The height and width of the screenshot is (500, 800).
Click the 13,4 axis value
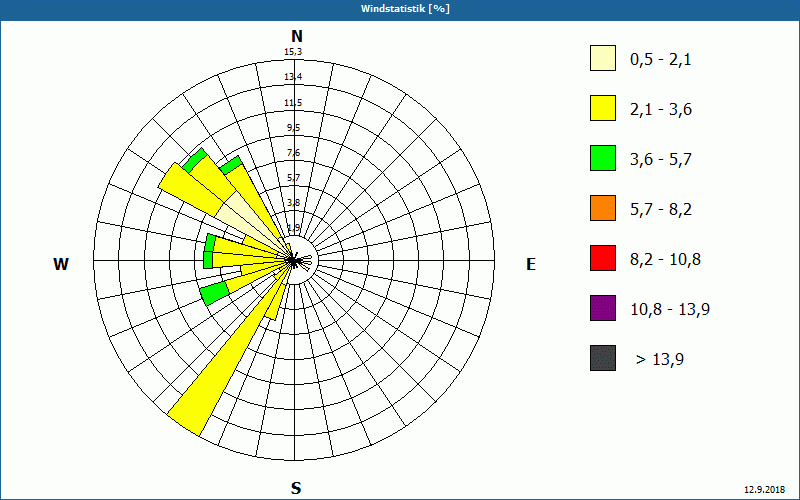click(x=293, y=77)
